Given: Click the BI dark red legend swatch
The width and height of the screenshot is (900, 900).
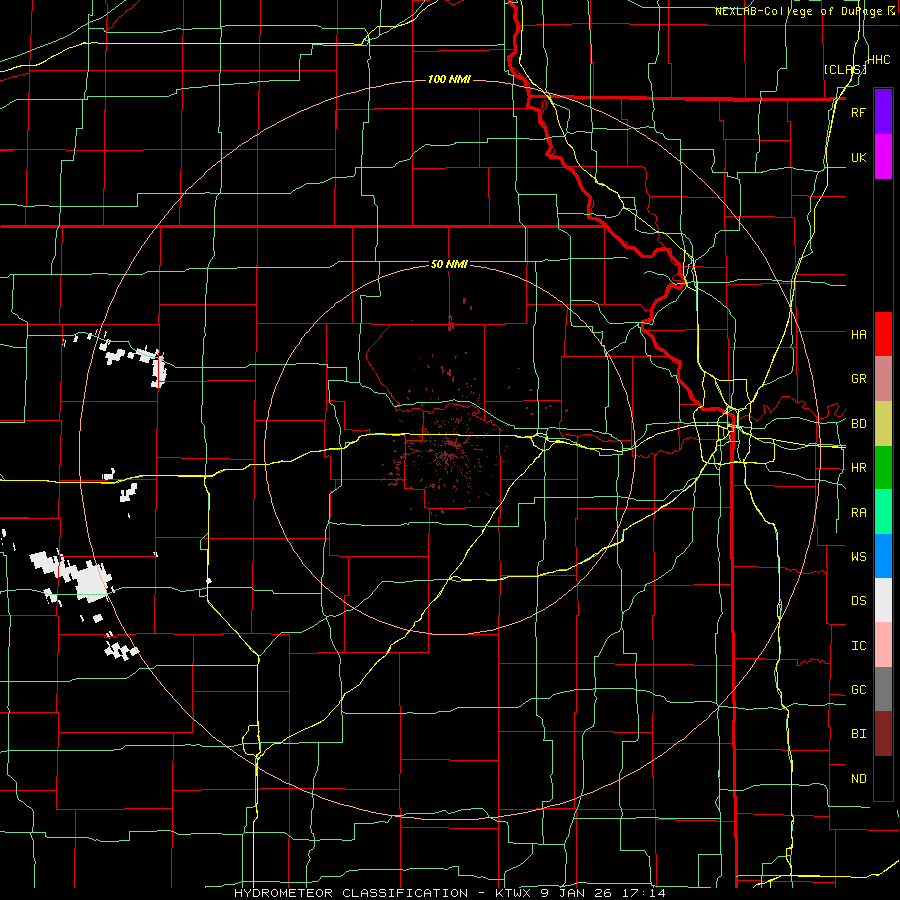Looking at the screenshot, I should pyautogui.click(x=883, y=734).
